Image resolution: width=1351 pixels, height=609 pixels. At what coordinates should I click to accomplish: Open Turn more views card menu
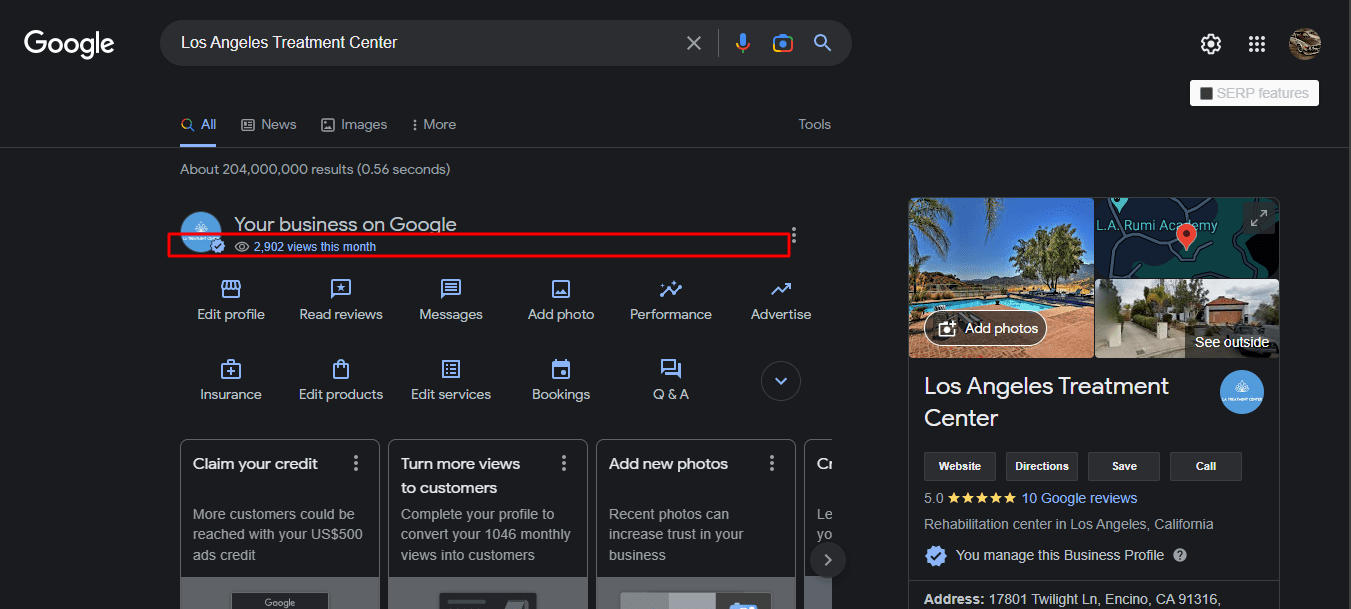564,463
